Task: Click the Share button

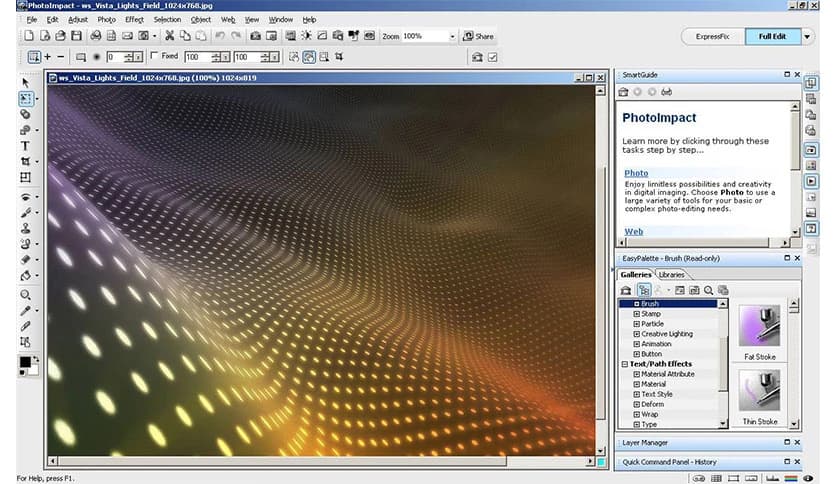Action: pos(478,36)
